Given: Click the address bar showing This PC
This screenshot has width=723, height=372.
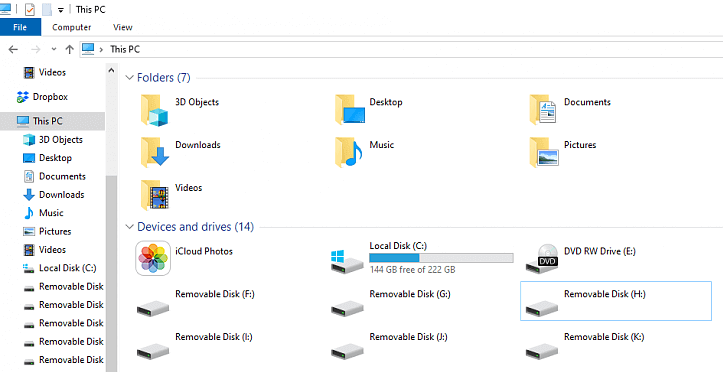Looking at the screenshot, I should click(x=401, y=49).
